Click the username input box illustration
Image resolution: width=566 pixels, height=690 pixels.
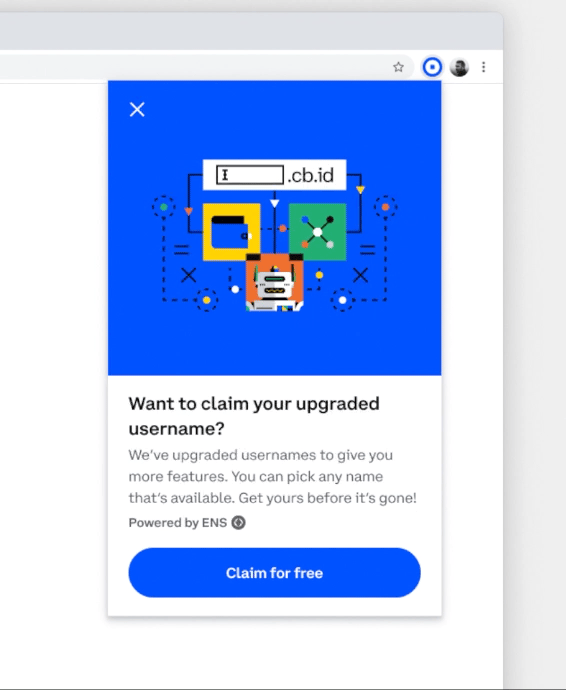coord(250,175)
